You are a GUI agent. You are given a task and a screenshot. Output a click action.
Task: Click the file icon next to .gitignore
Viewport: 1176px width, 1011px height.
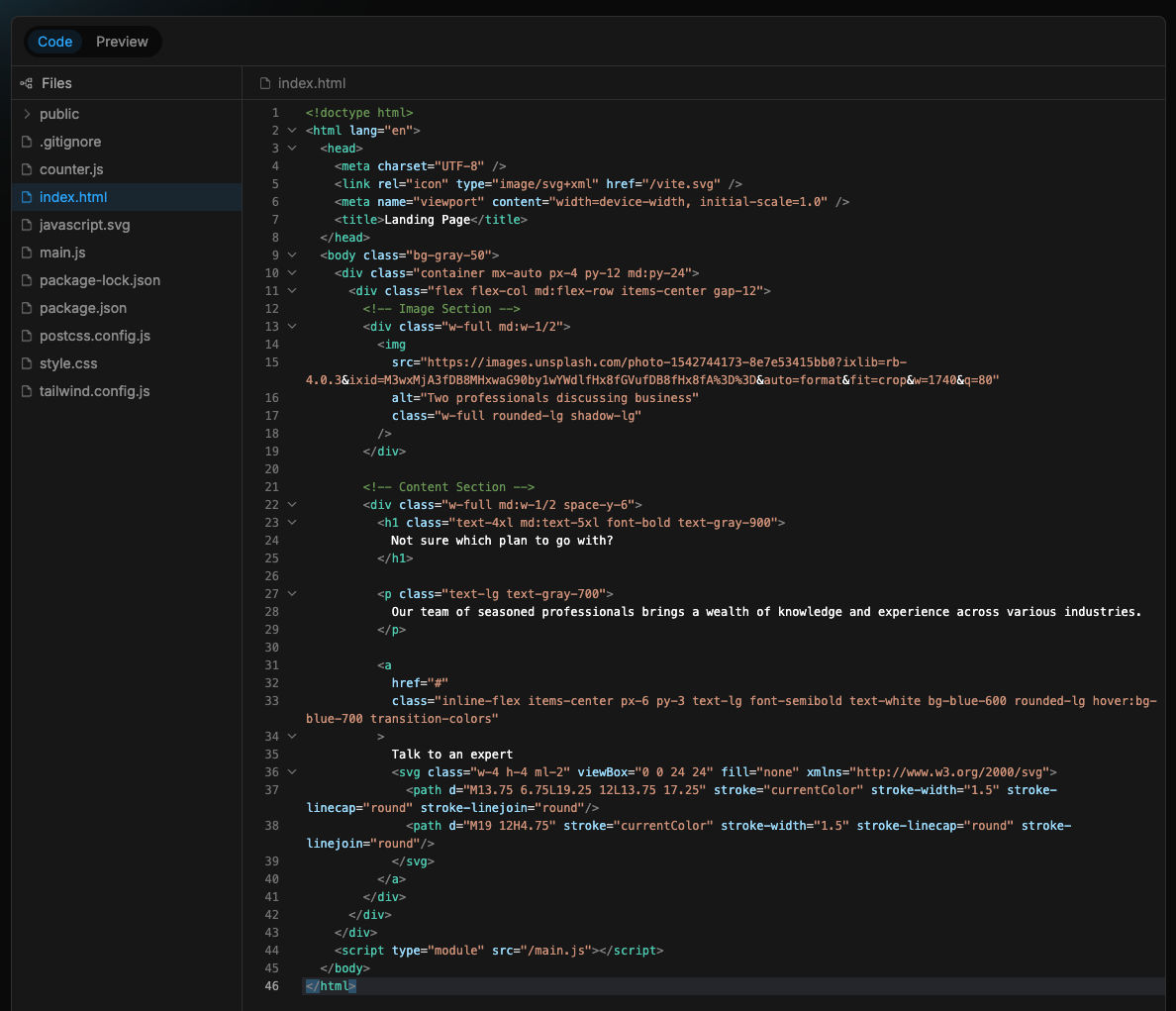[x=27, y=142]
